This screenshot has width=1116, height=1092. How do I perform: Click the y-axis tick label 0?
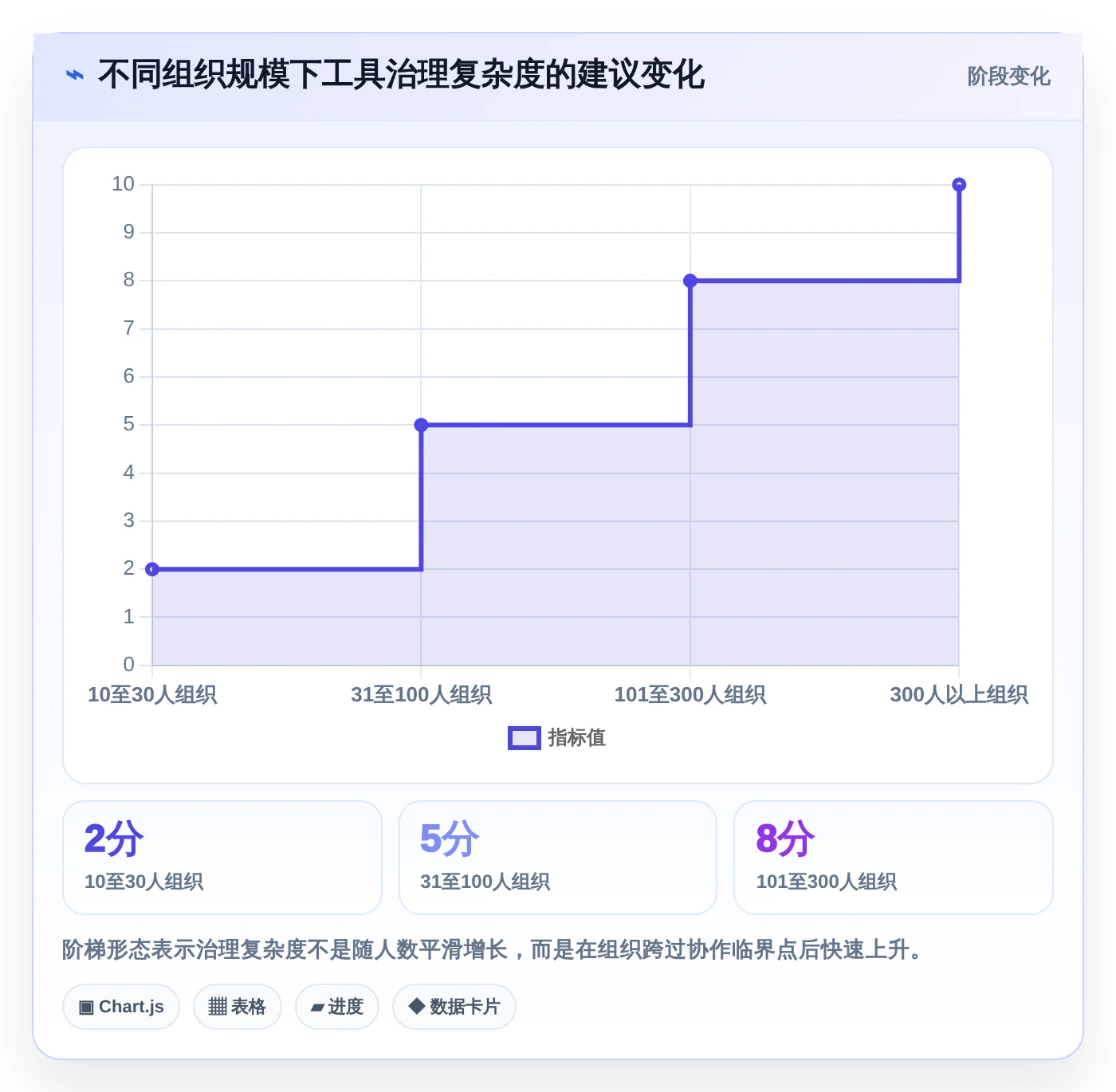point(128,664)
